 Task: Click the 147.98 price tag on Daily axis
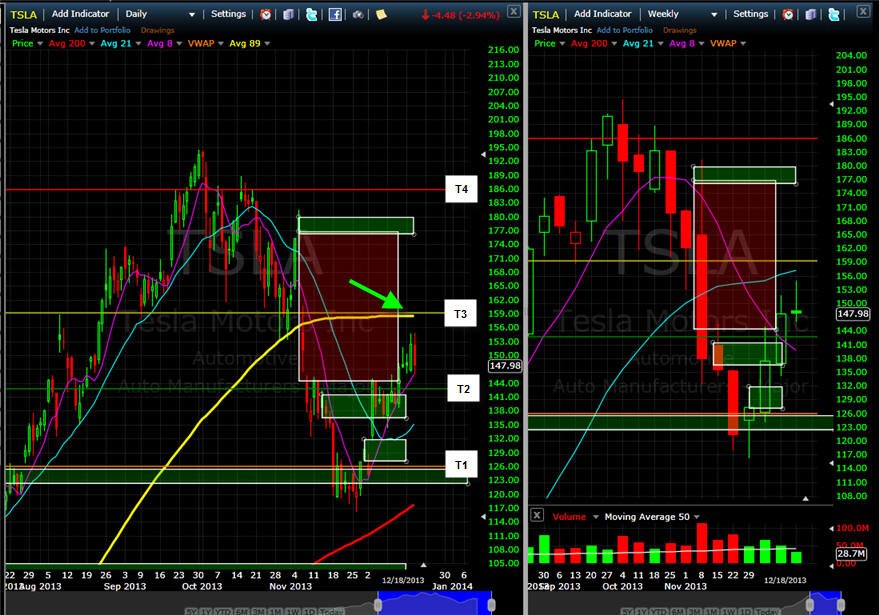click(x=505, y=366)
